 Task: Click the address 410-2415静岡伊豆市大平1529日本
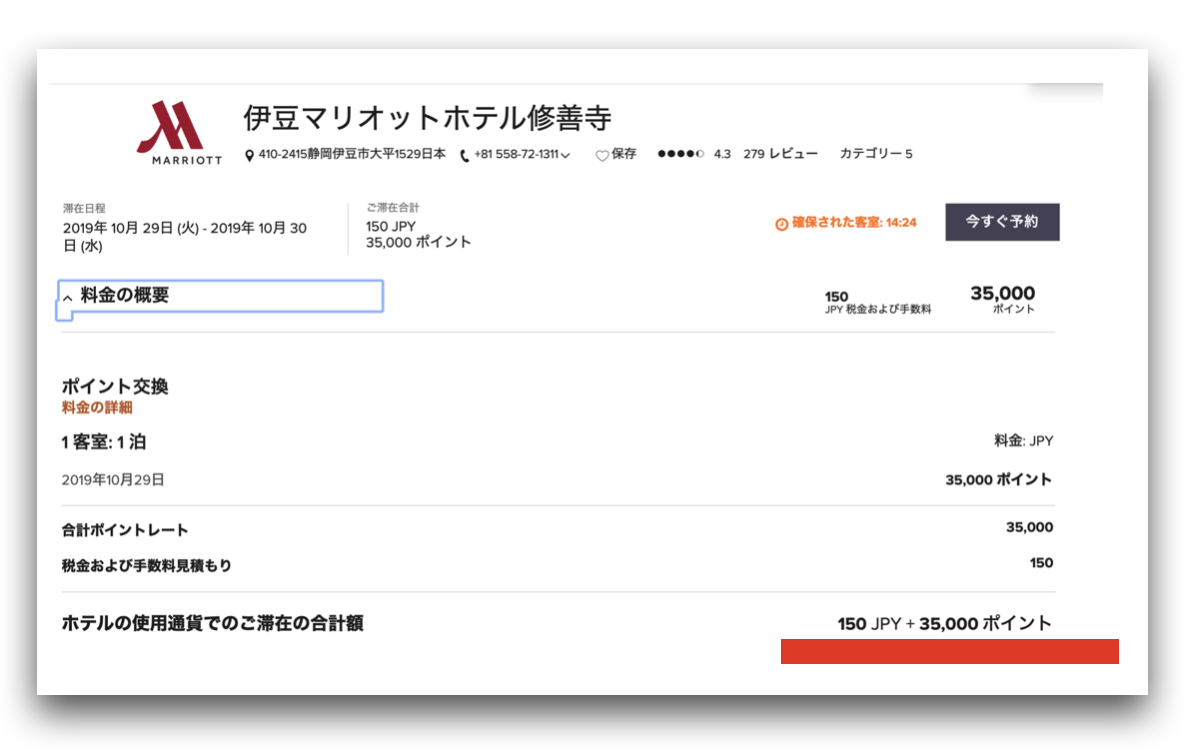pos(352,154)
